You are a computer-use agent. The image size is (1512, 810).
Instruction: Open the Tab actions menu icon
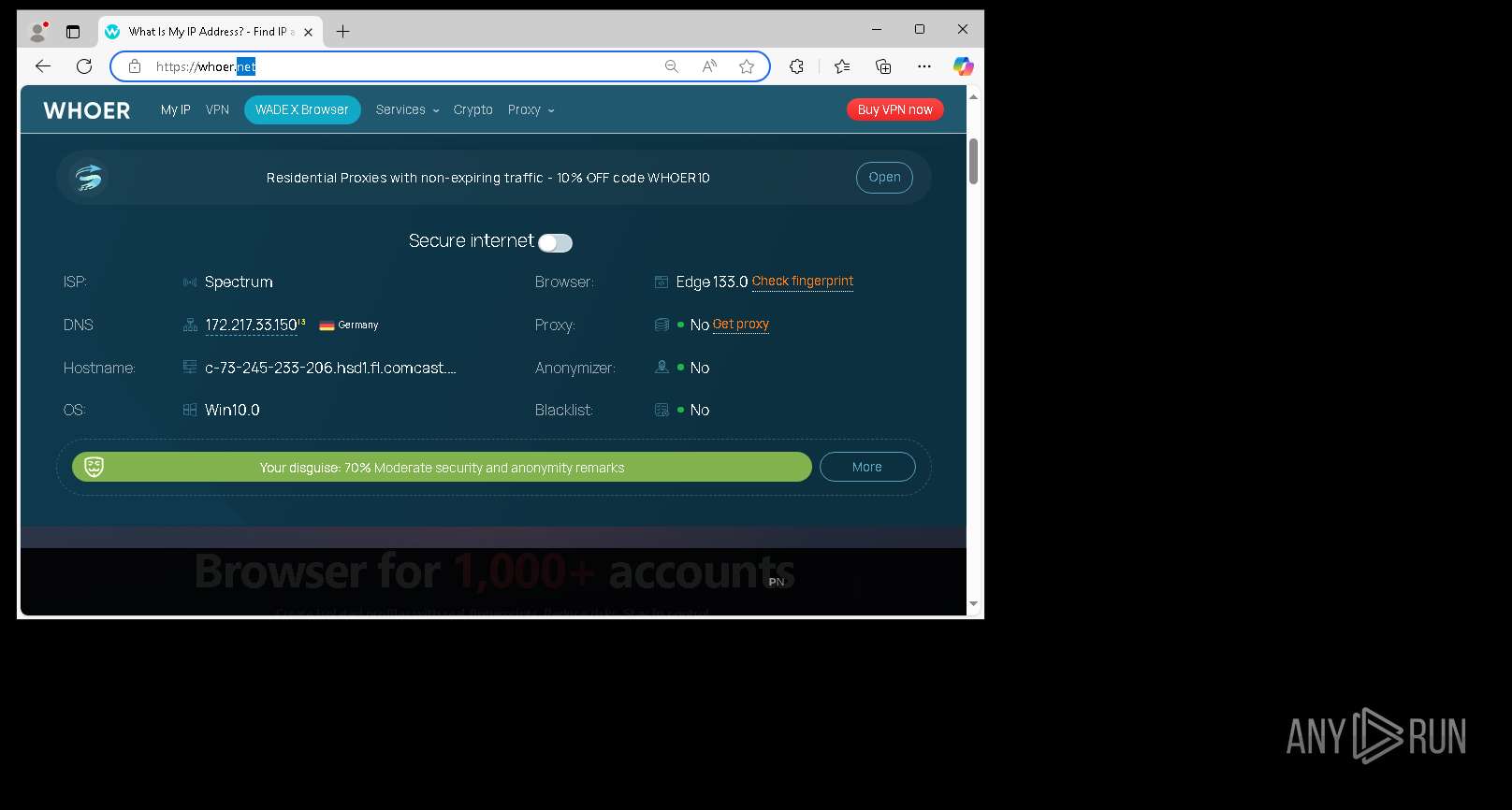click(x=73, y=32)
